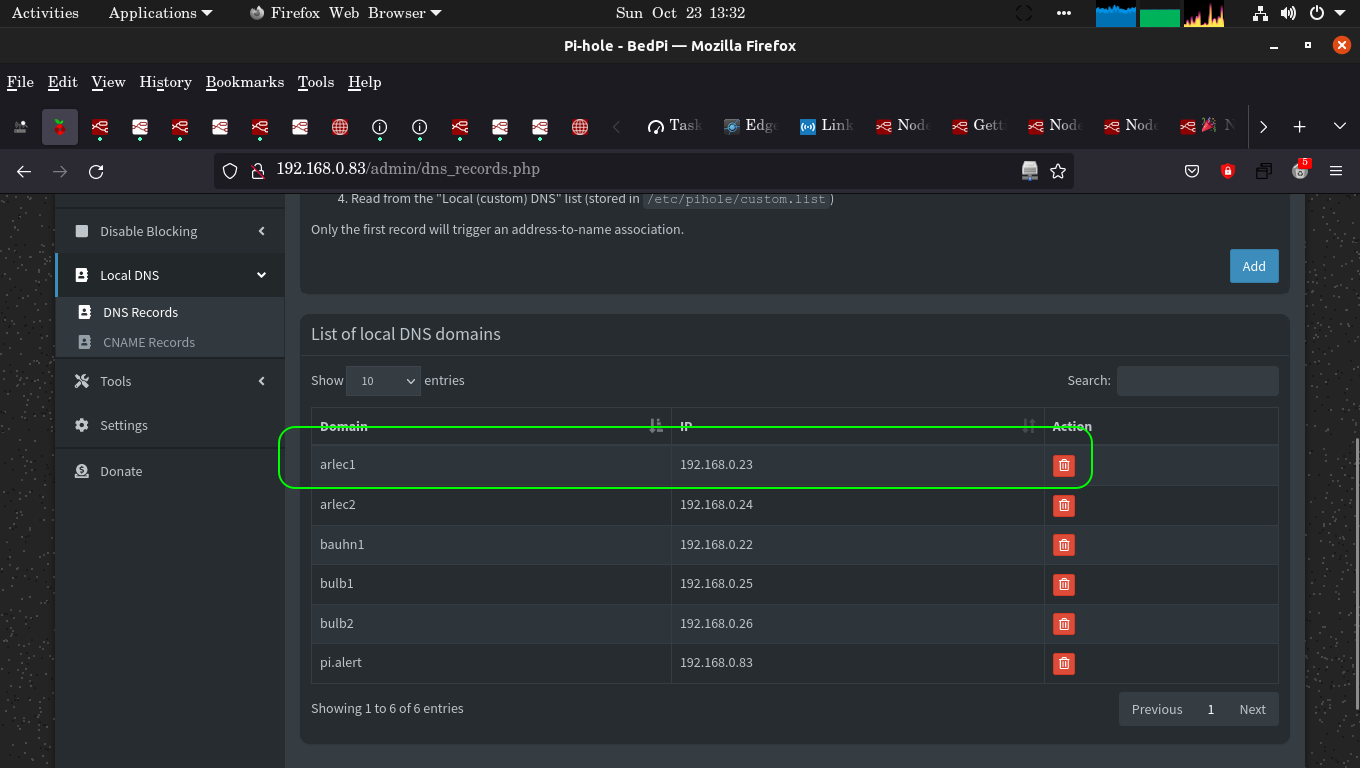Screen dimensions: 1360x768
Task: Select page 1 in pagination
Action: click(1210, 709)
